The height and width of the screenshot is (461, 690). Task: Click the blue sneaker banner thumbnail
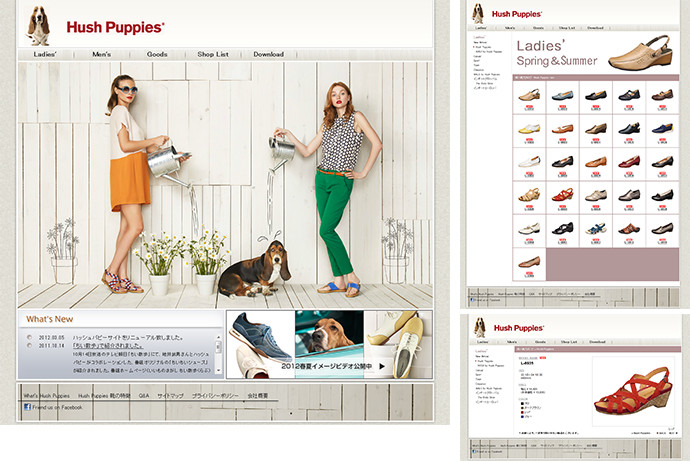[261, 344]
